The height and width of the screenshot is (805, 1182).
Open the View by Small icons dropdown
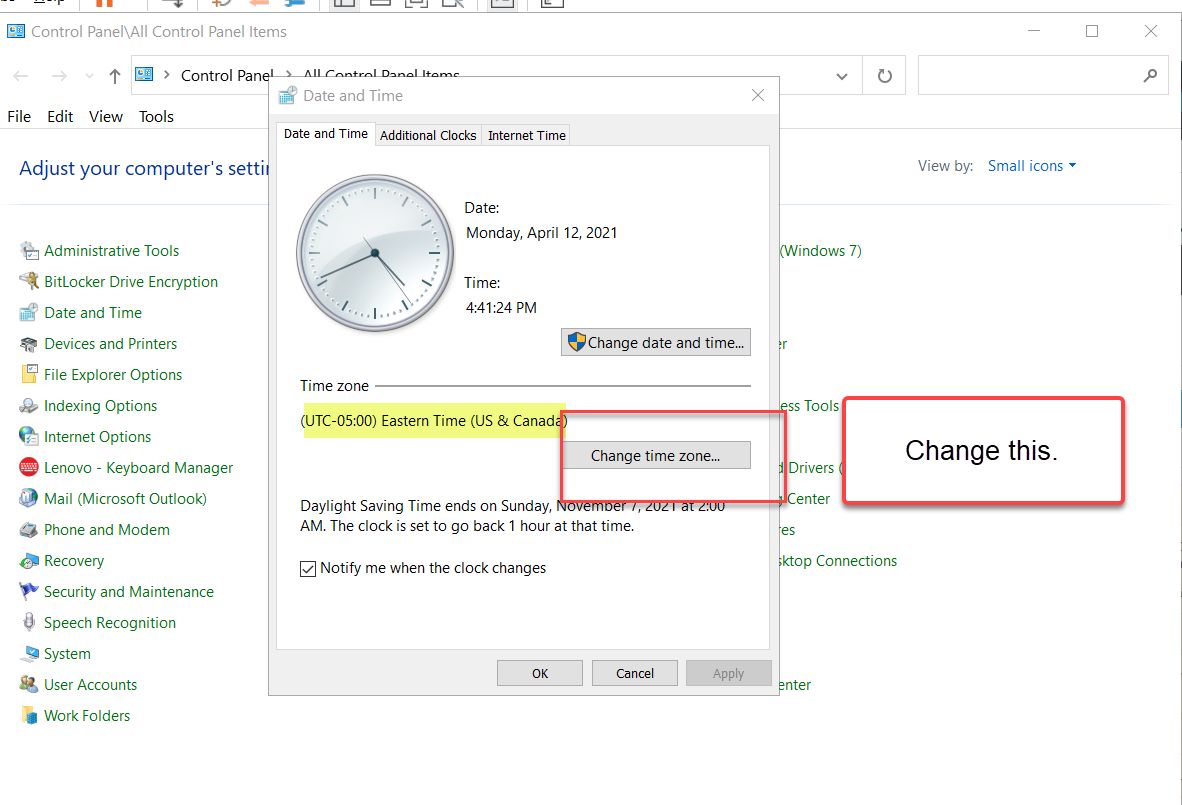point(1031,166)
